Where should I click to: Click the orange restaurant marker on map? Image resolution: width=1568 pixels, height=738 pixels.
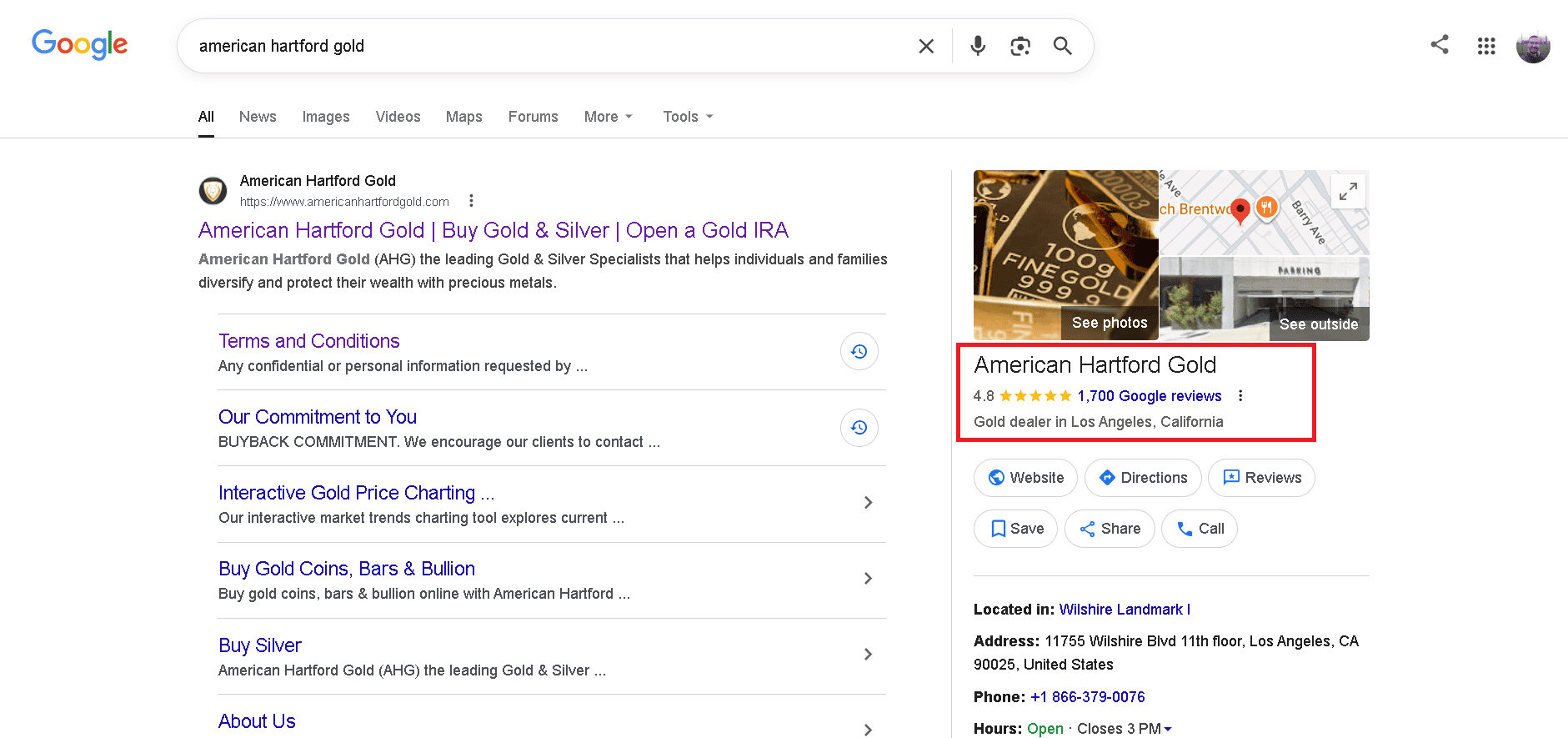1267,207
